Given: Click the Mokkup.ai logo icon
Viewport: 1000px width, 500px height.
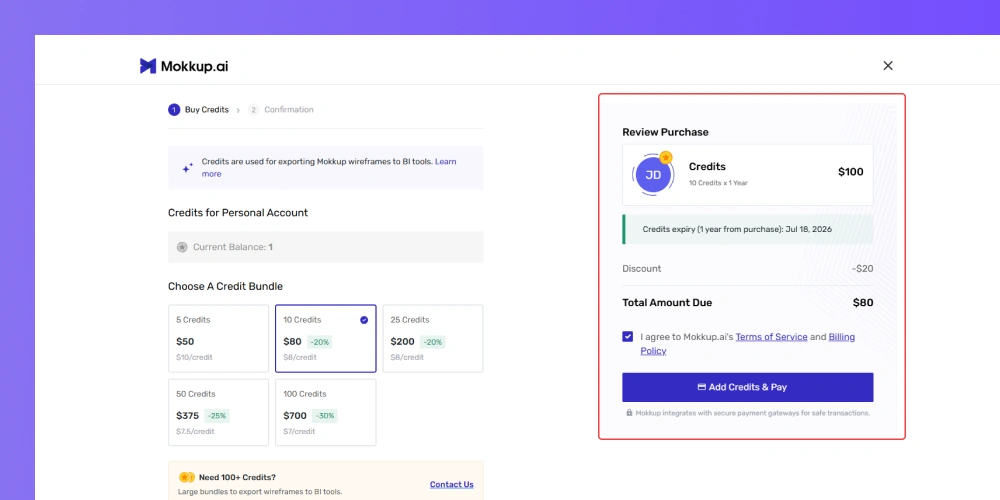Looking at the screenshot, I should tap(148, 66).
